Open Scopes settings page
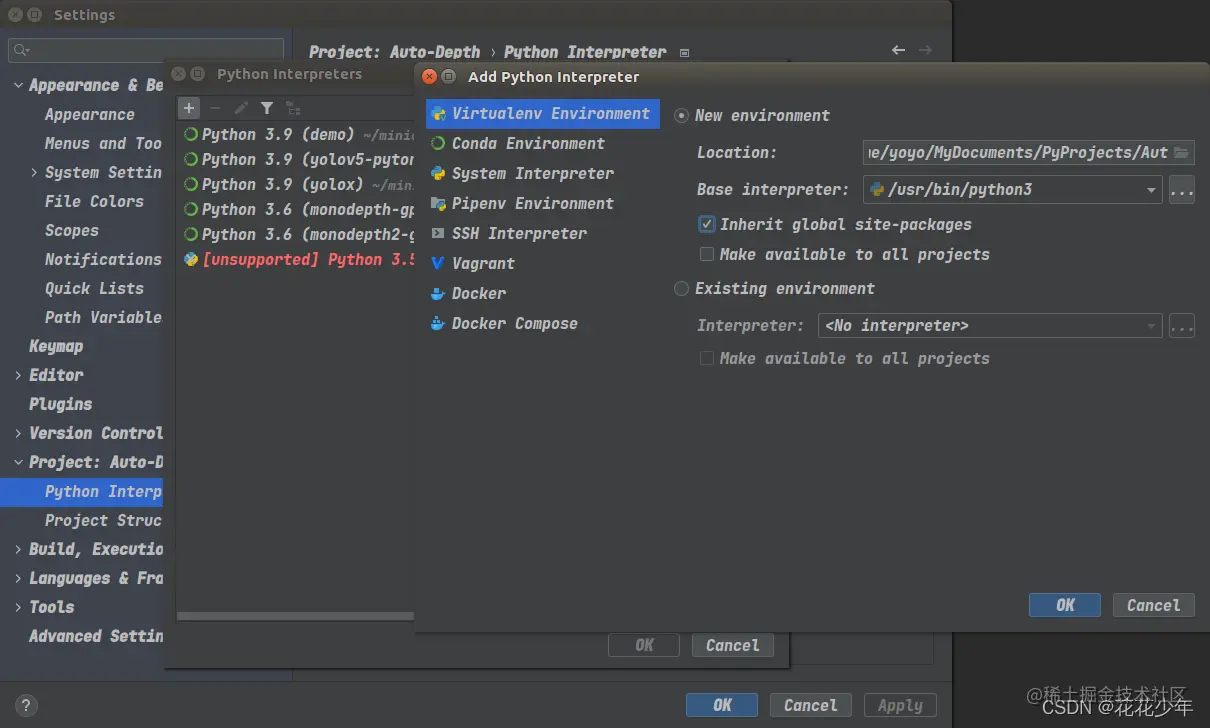This screenshot has width=1210, height=728. [72, 230]
